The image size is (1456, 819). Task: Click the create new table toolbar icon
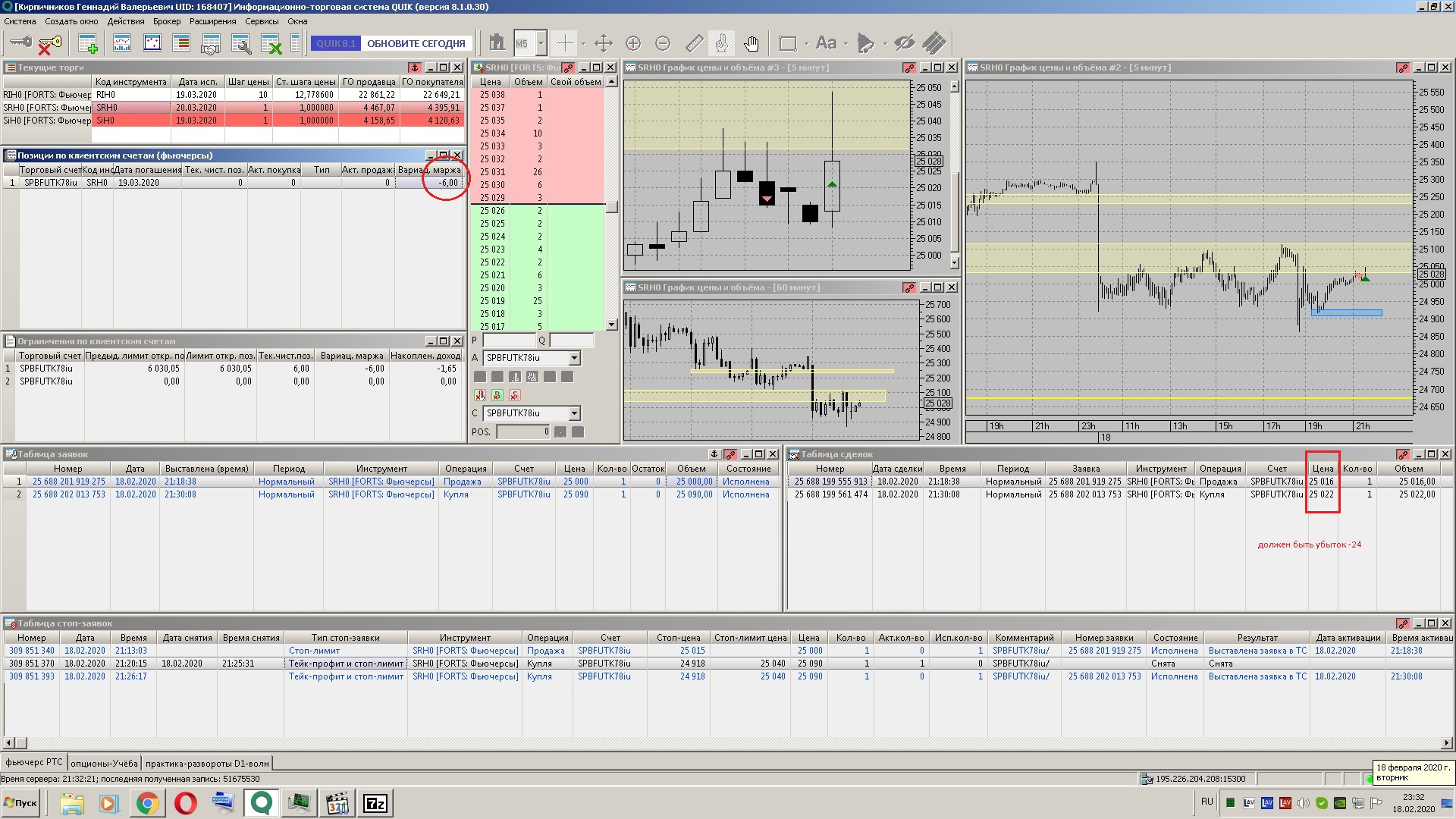(88, 44)
